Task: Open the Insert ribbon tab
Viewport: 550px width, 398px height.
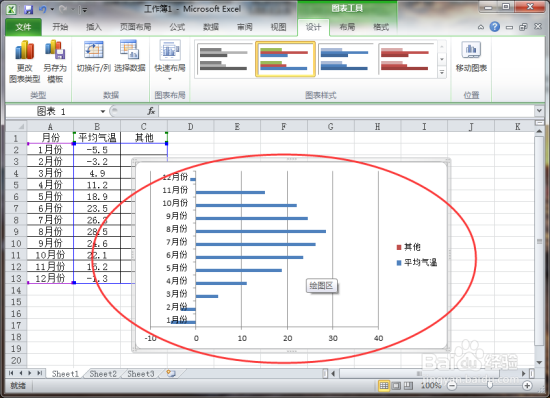Action: click(x=94, y=27)
